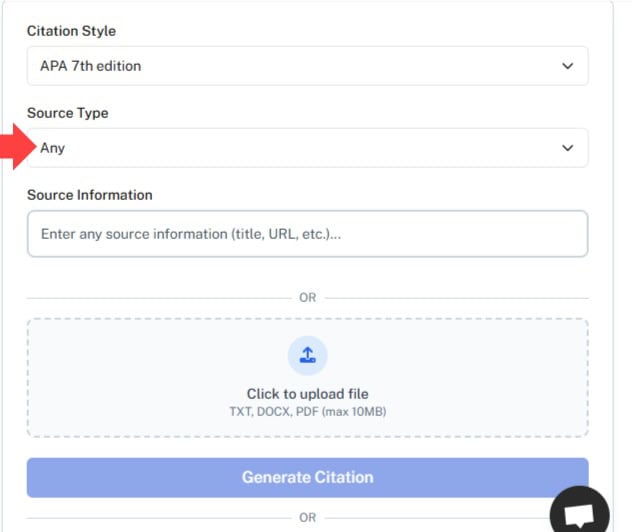This screenshot has height=532, width=633.
Task: Open the chat support bubble
Action: point(579,511)
